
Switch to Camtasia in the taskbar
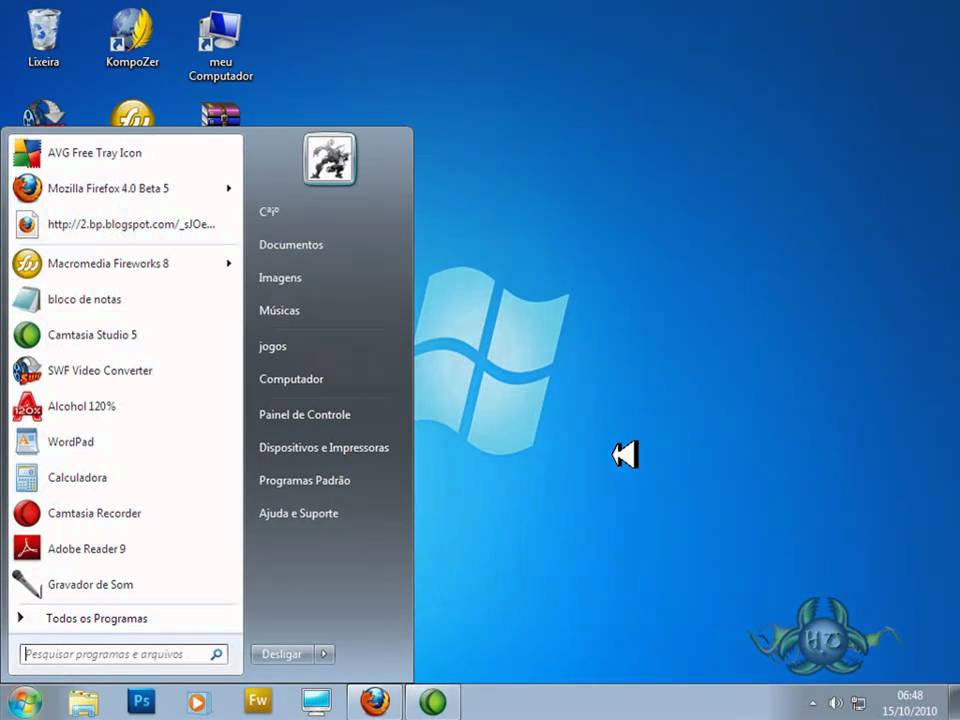point(433,702)
